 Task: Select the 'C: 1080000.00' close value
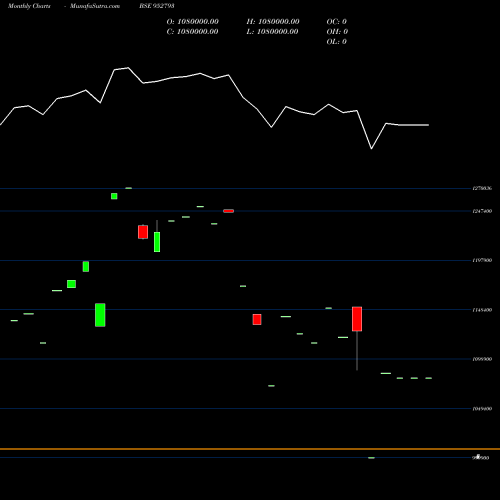pos(192,32)
